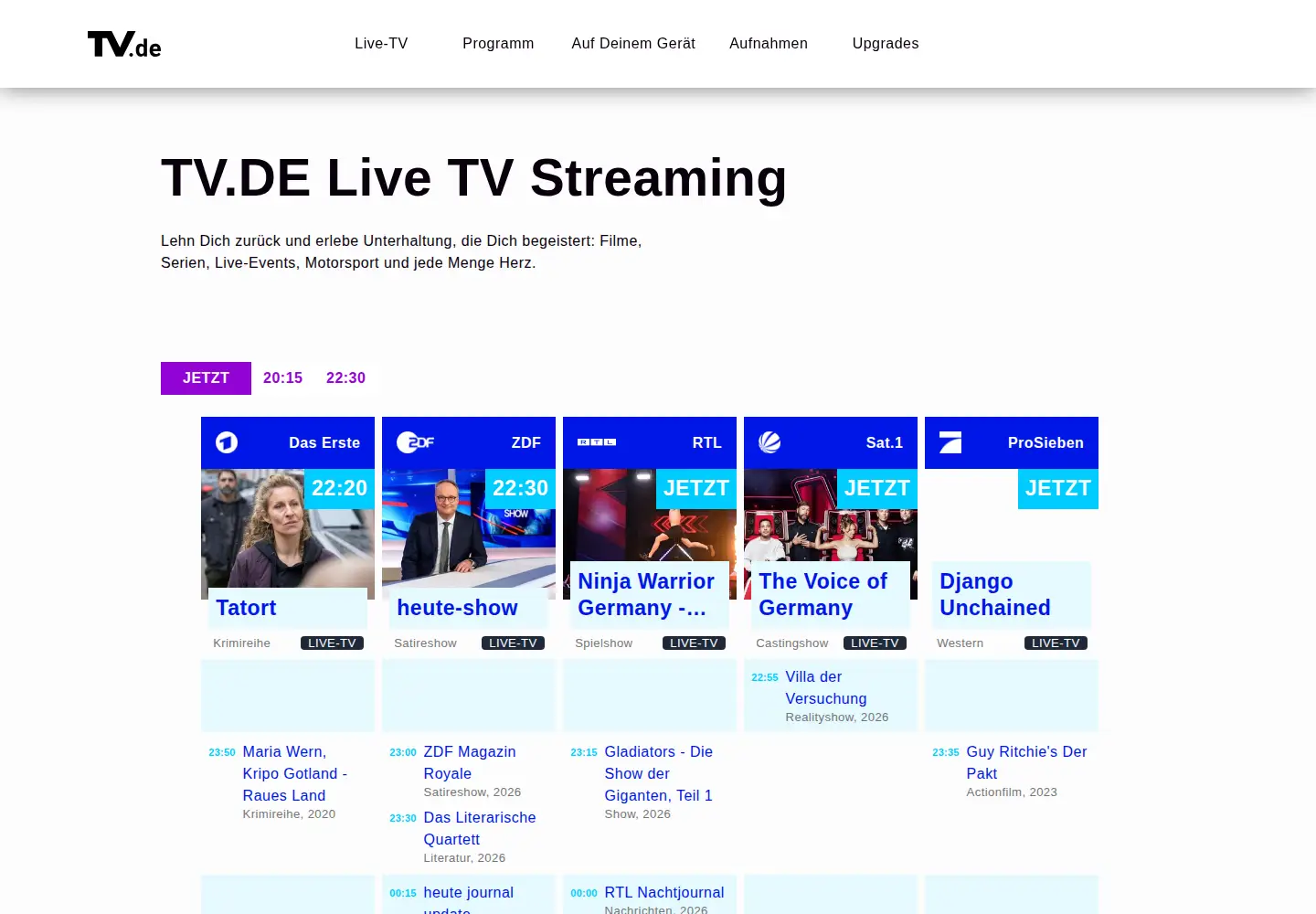Open Django Unchained movie
The width and height of the screenshot is (1316, 914).
(x=995, y=594)
